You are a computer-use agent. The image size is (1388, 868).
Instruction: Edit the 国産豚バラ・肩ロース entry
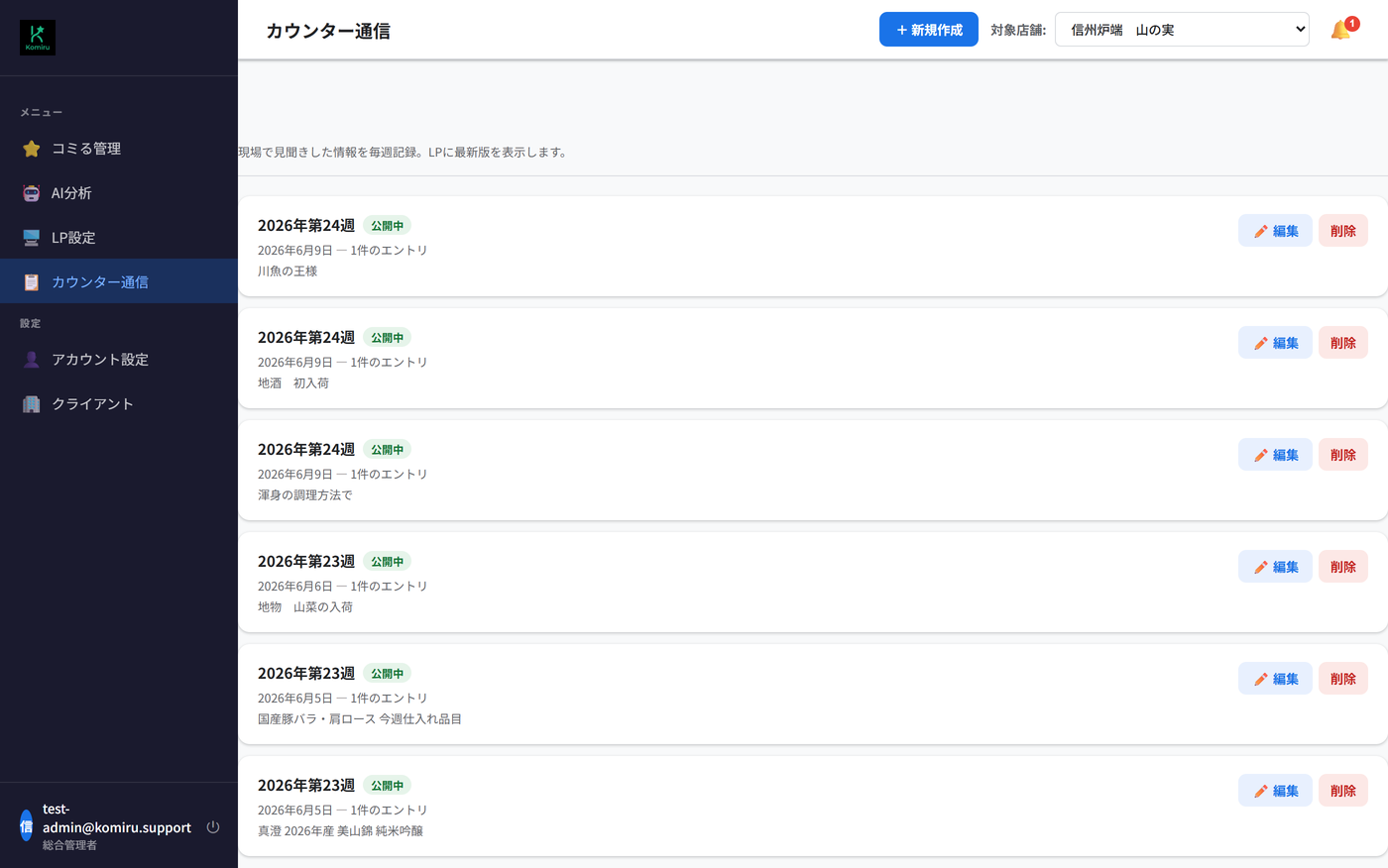pos(1275,679)
